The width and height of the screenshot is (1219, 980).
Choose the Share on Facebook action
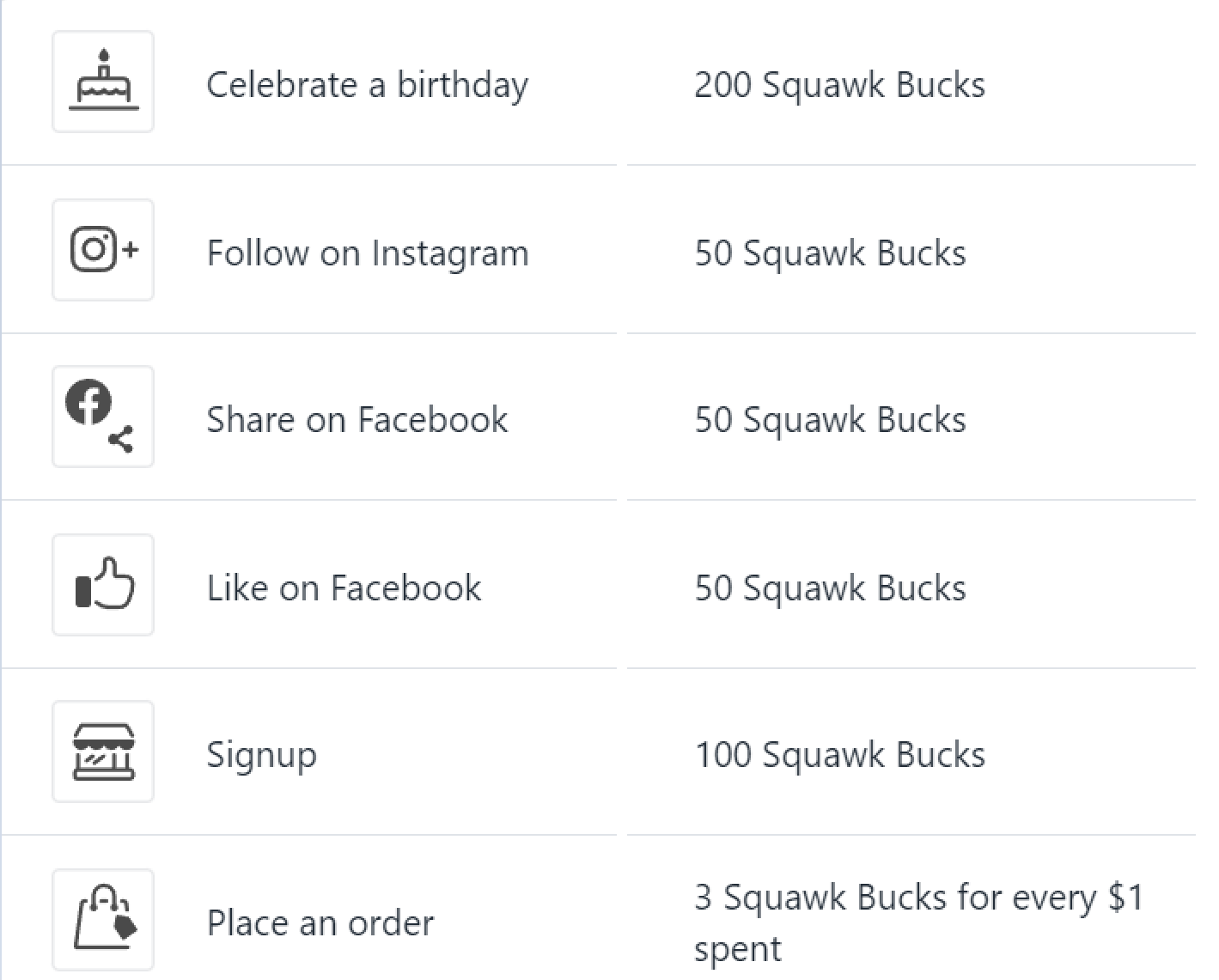[357, 420]
